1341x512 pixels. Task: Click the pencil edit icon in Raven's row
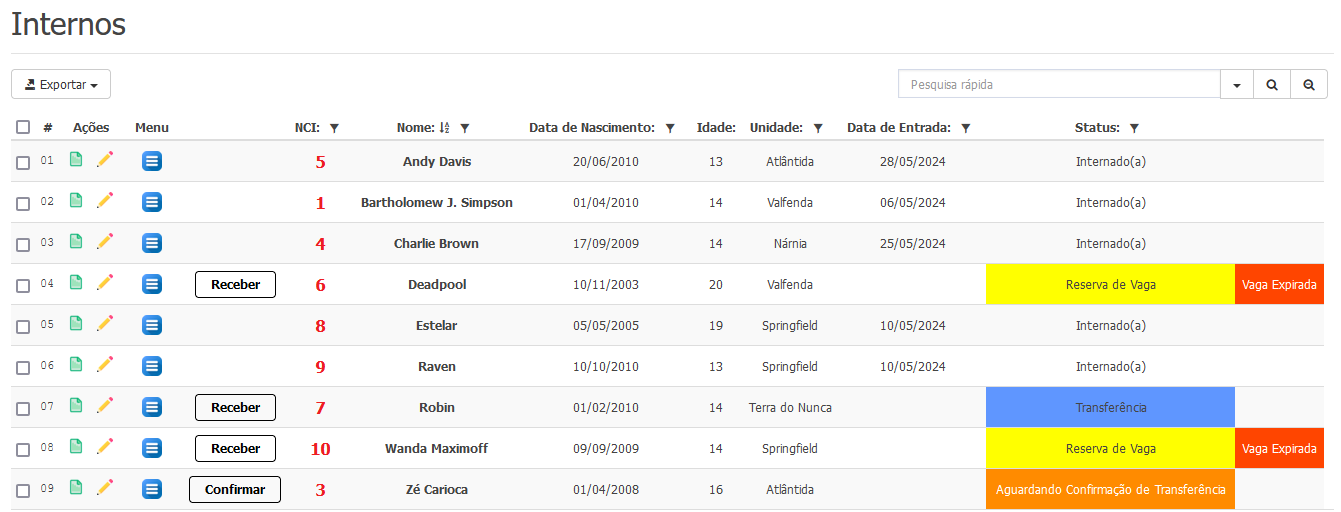coord(105,365)
